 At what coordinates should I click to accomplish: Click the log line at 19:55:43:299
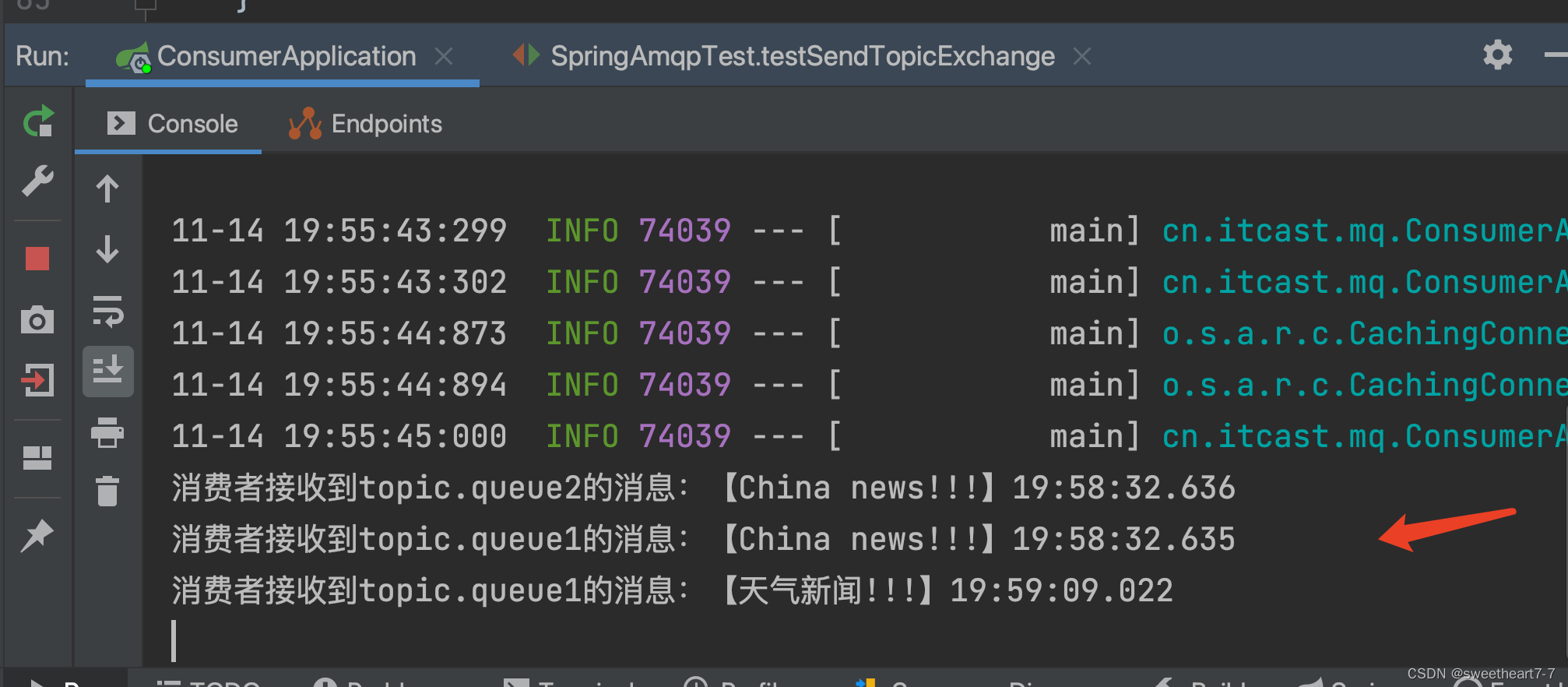(x=869, y=231)
